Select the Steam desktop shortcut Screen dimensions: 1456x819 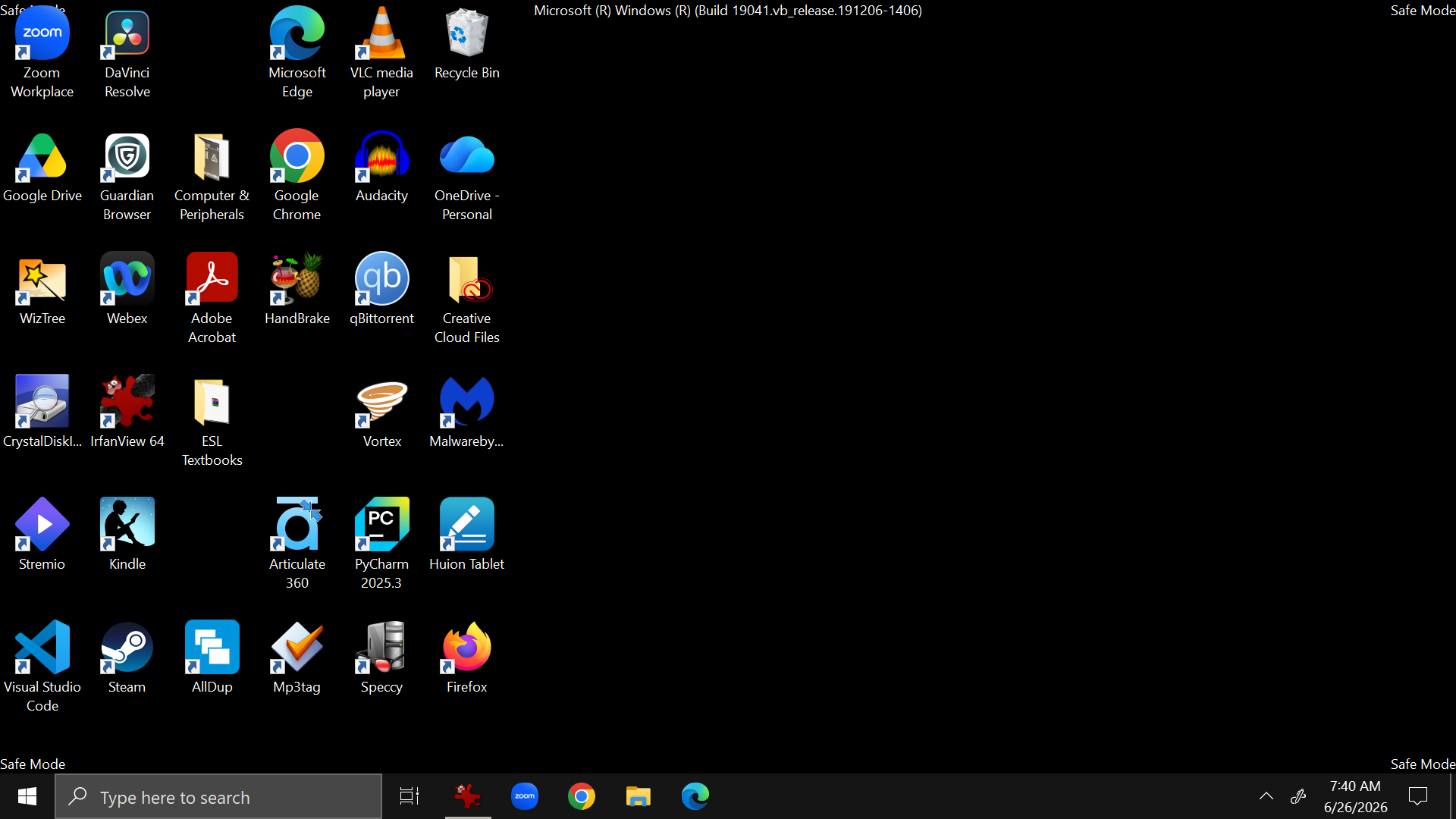[127, 658]
